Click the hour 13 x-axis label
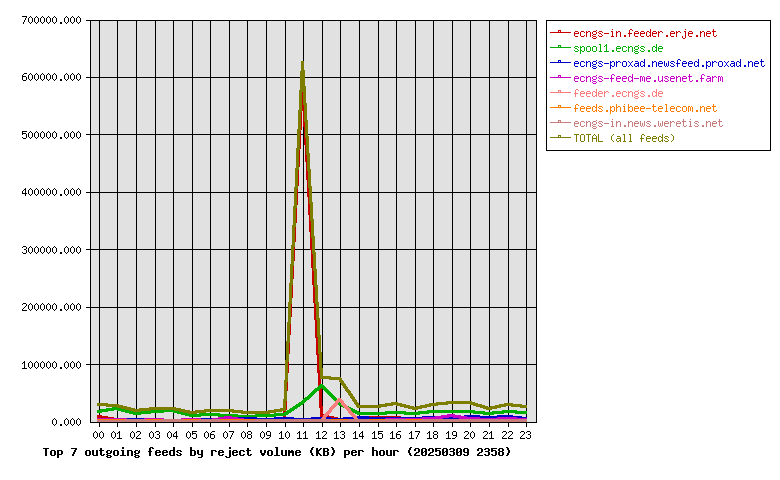The height and width of the screenshot is (480, 780). point(340,435)
